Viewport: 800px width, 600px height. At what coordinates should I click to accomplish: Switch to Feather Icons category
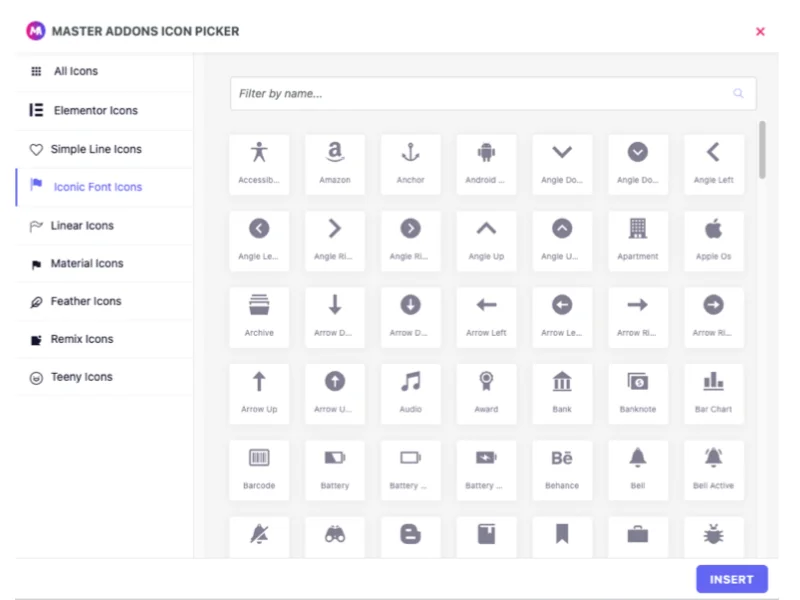point(105,301)
